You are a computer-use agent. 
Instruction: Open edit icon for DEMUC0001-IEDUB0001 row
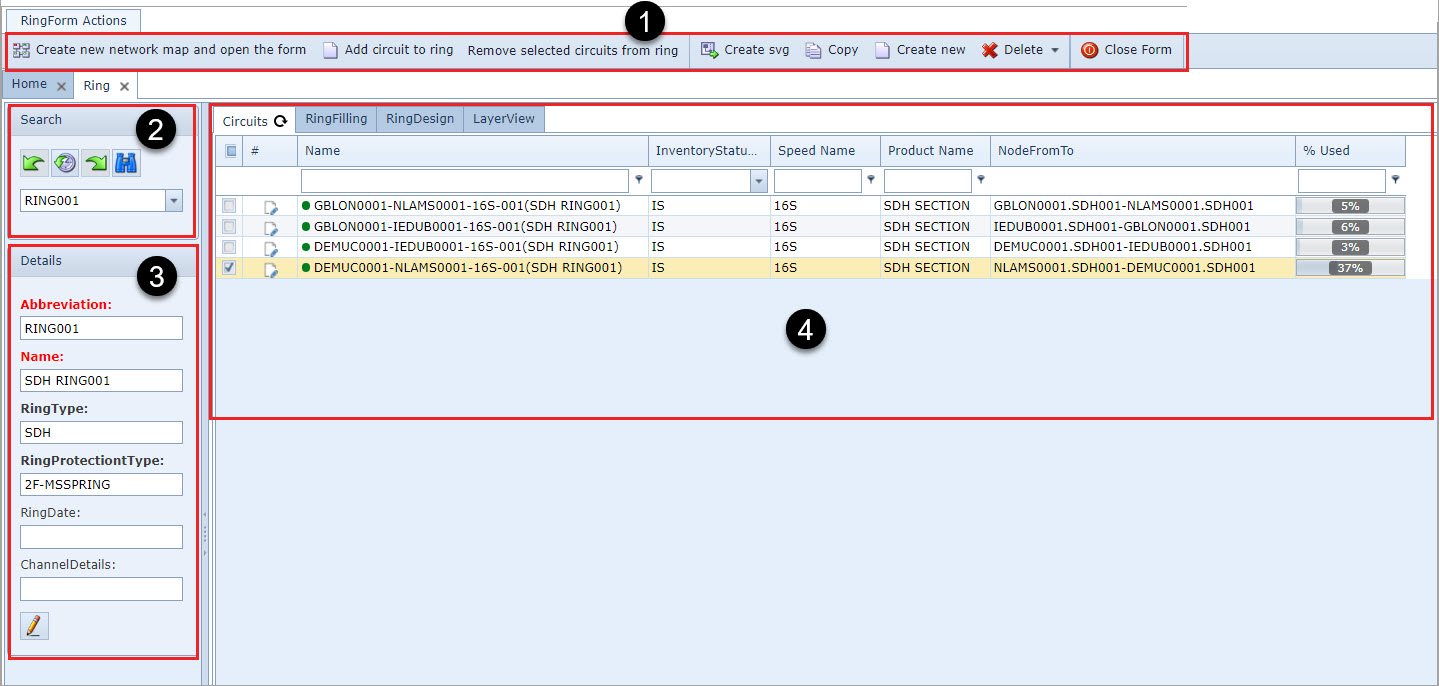(x=270, y=248)
